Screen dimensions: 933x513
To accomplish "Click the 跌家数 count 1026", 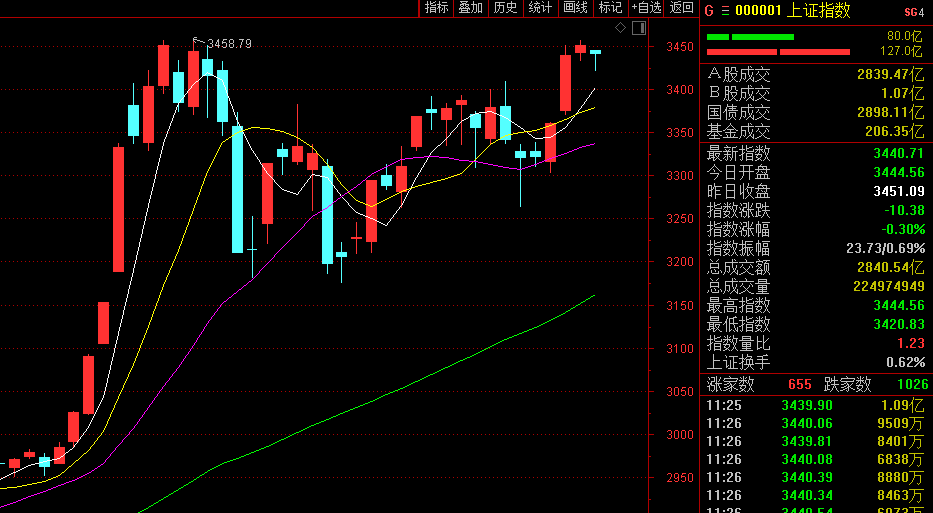I will [912, 384].
